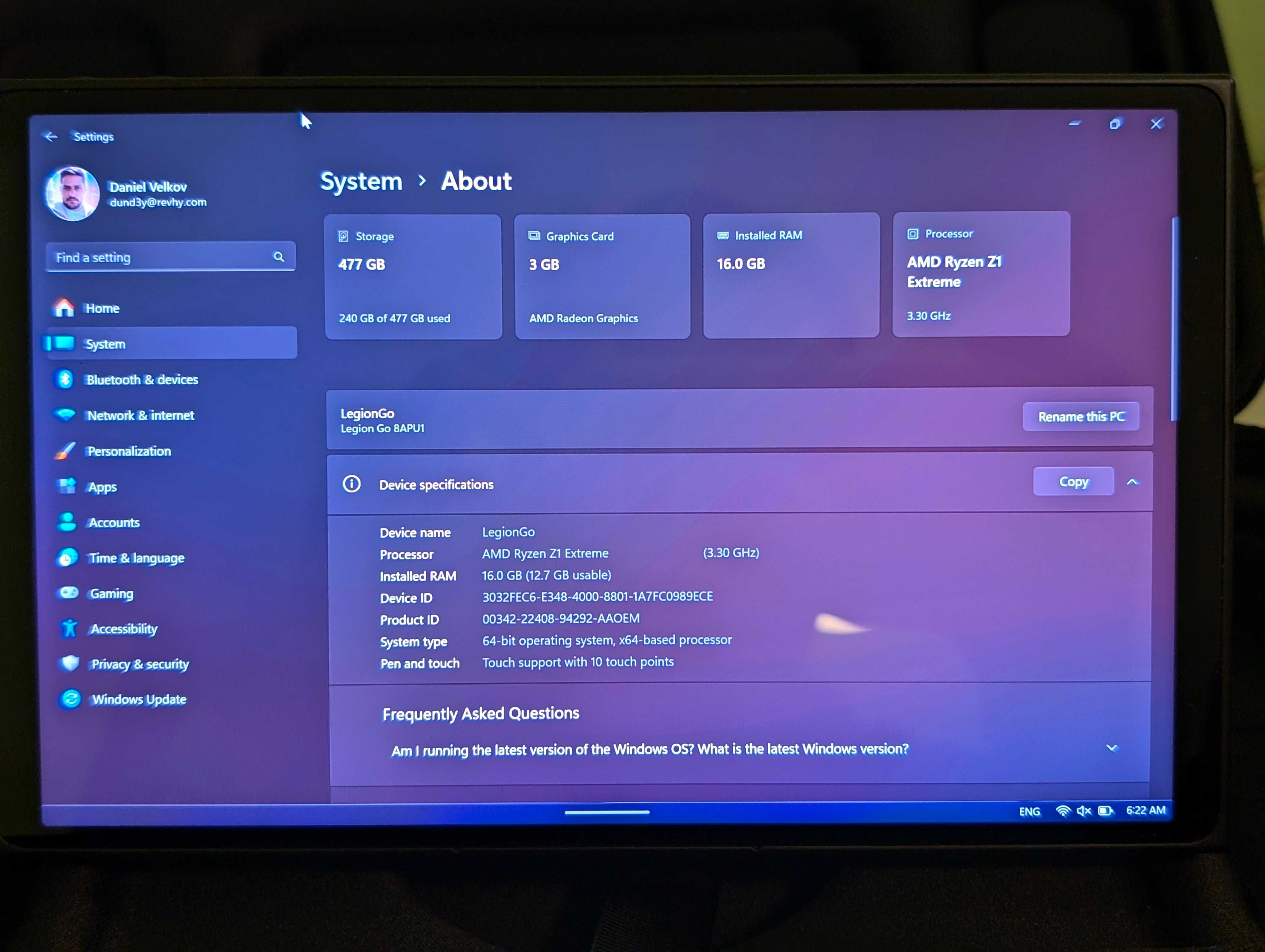
Task: Click the Privacy shield icon
Action: point(70,663)
